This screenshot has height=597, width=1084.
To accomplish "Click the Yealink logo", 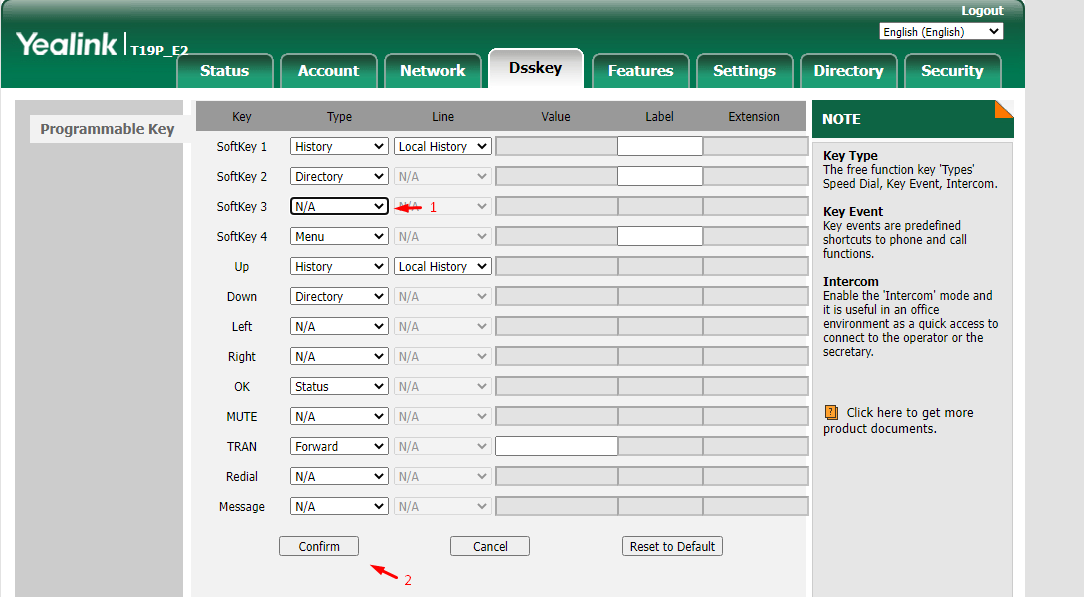I will [x=67, y=44].
